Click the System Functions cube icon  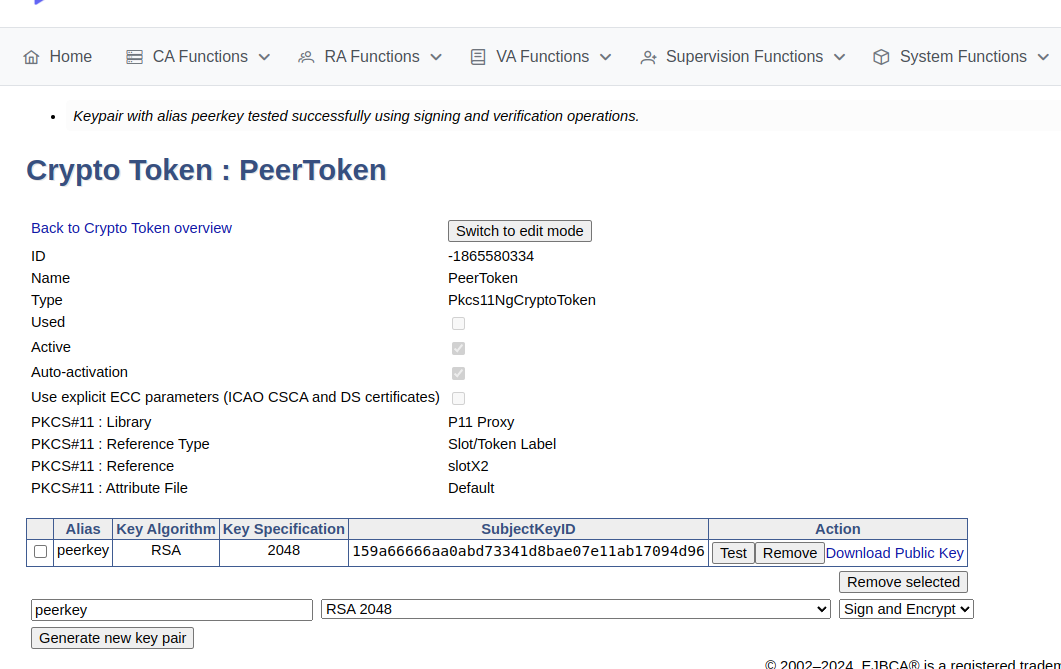881,57
